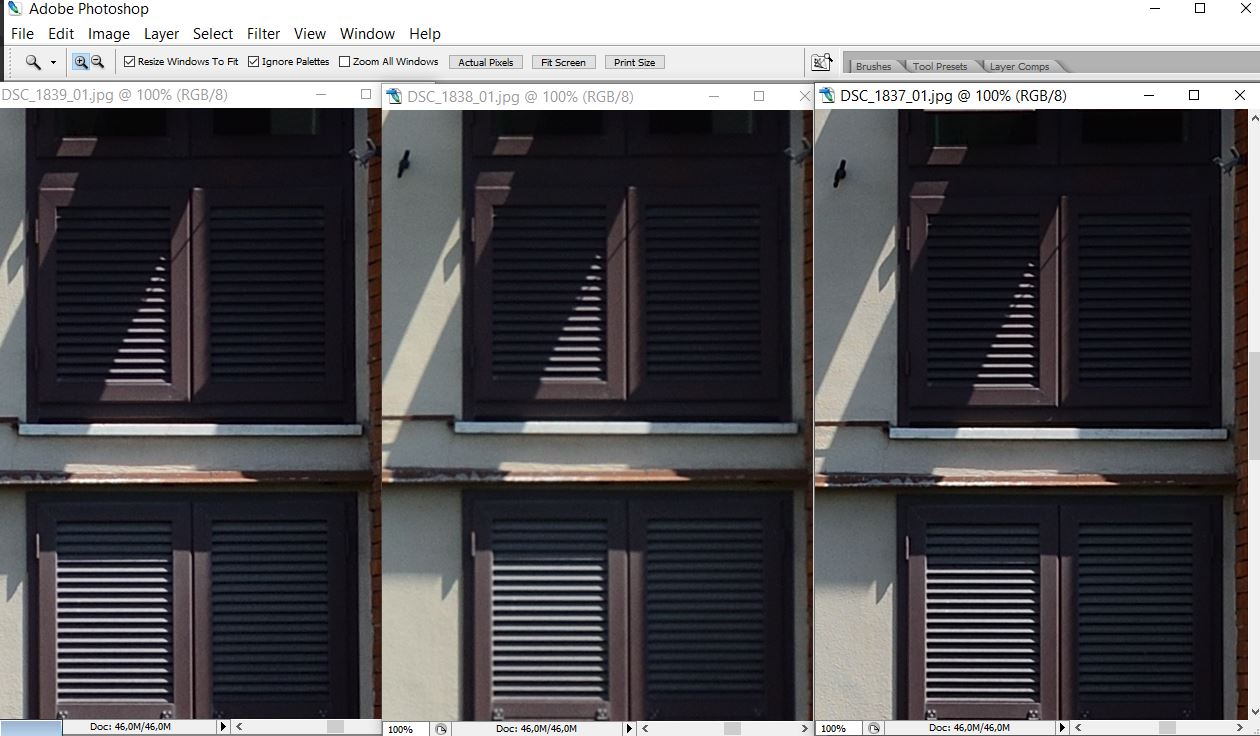Minimize the DSC_1839_01.jpg document window

coord(320,94)
